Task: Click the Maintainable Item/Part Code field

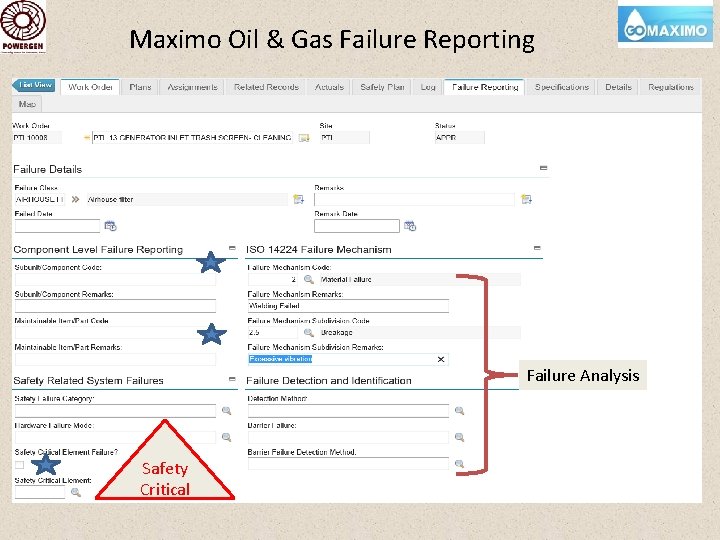Action: pos(115,332)
